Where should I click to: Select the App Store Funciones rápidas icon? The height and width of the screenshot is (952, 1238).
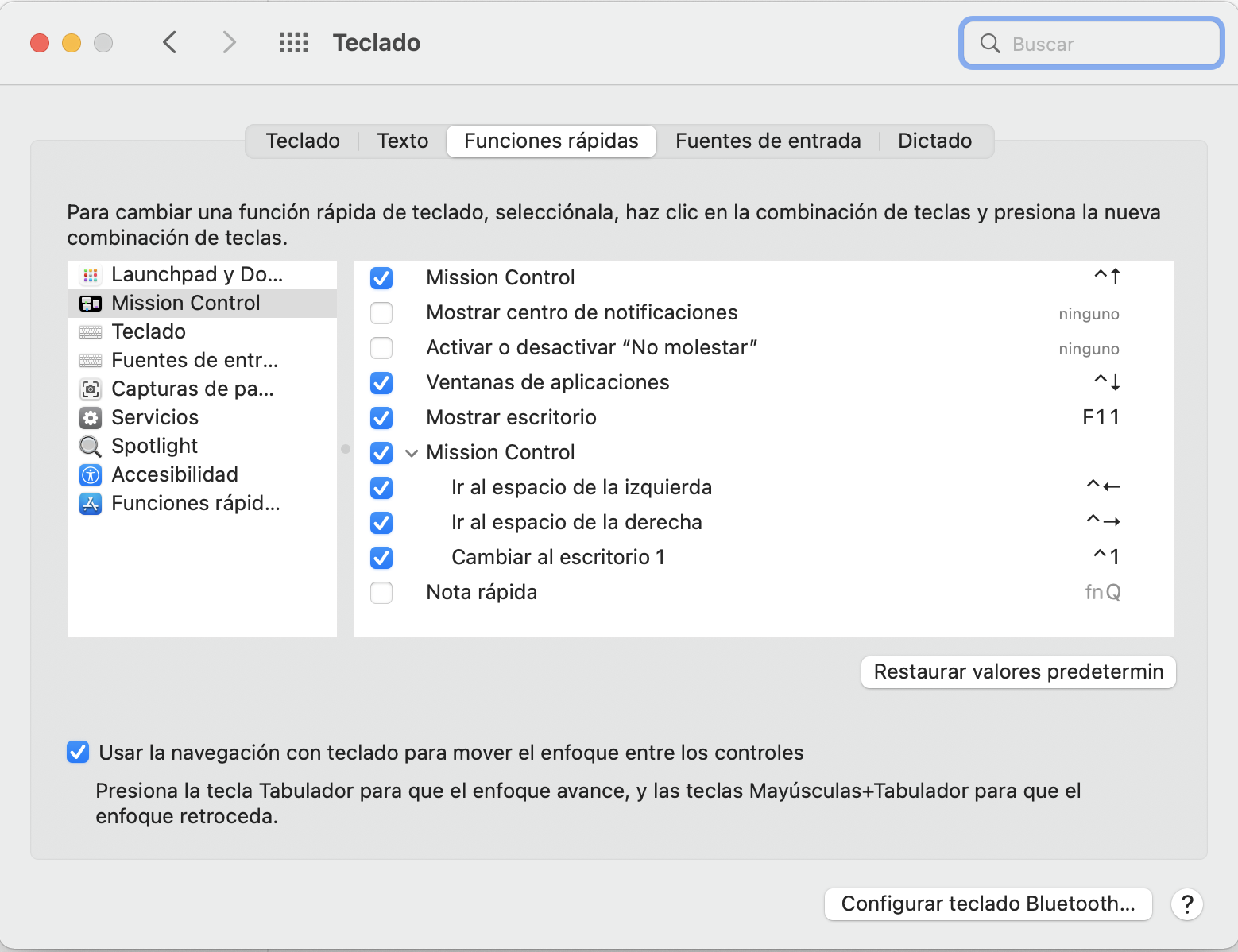tap(91, 504)
